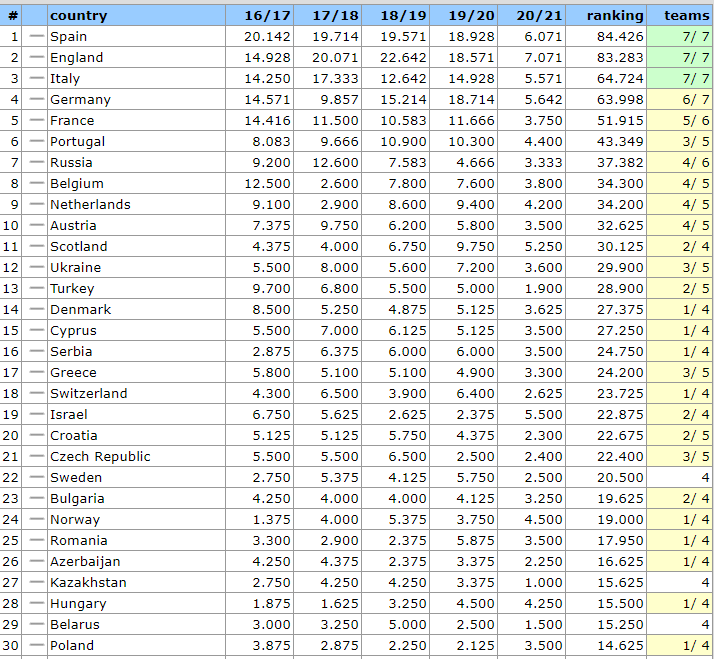Click the dash icon in Scotland's row

(37, 246)
